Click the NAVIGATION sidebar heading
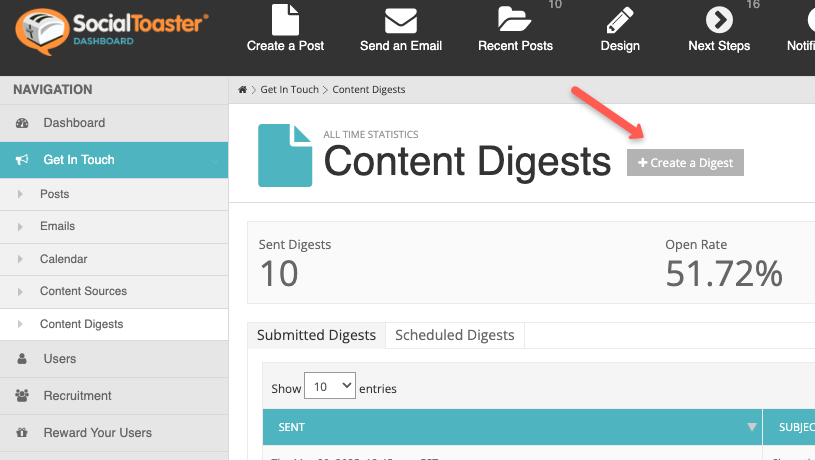This screenshot has height=460, width=815. (x=53, y=89)
